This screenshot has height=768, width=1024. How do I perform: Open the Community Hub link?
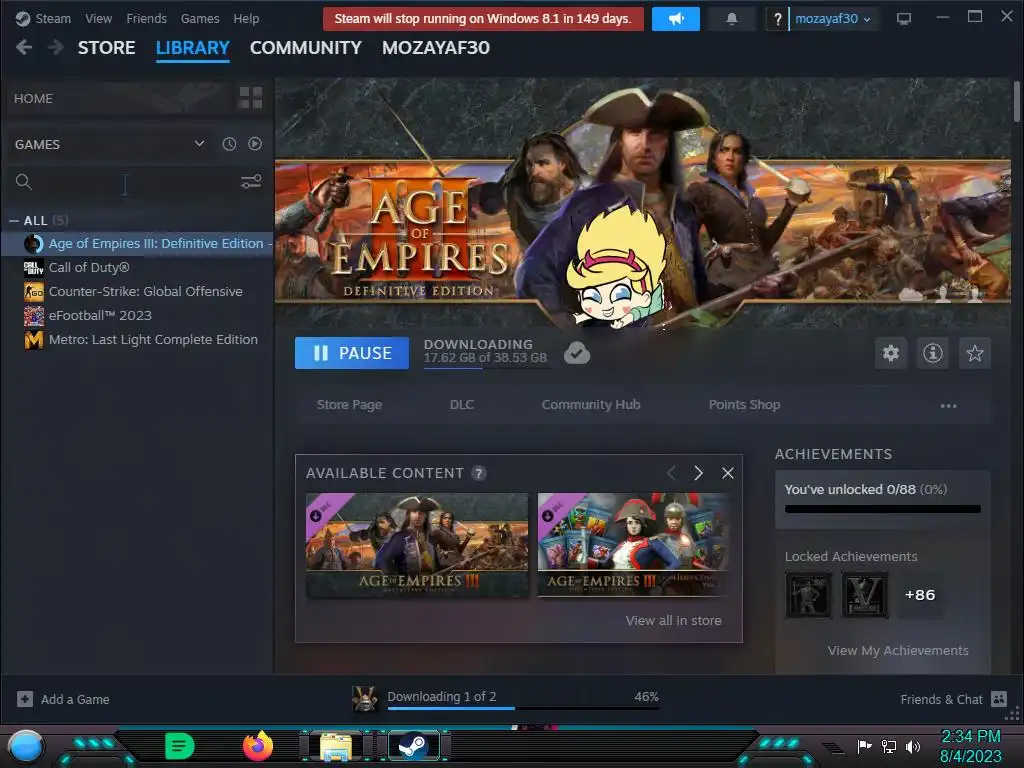click(x=591, y=405)
